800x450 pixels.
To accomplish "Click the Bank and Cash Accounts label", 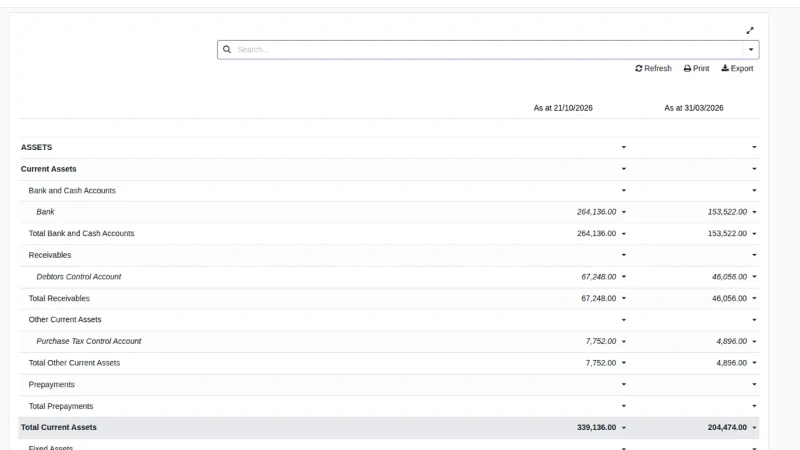I will pyautogui.click(x=72, y=190).
